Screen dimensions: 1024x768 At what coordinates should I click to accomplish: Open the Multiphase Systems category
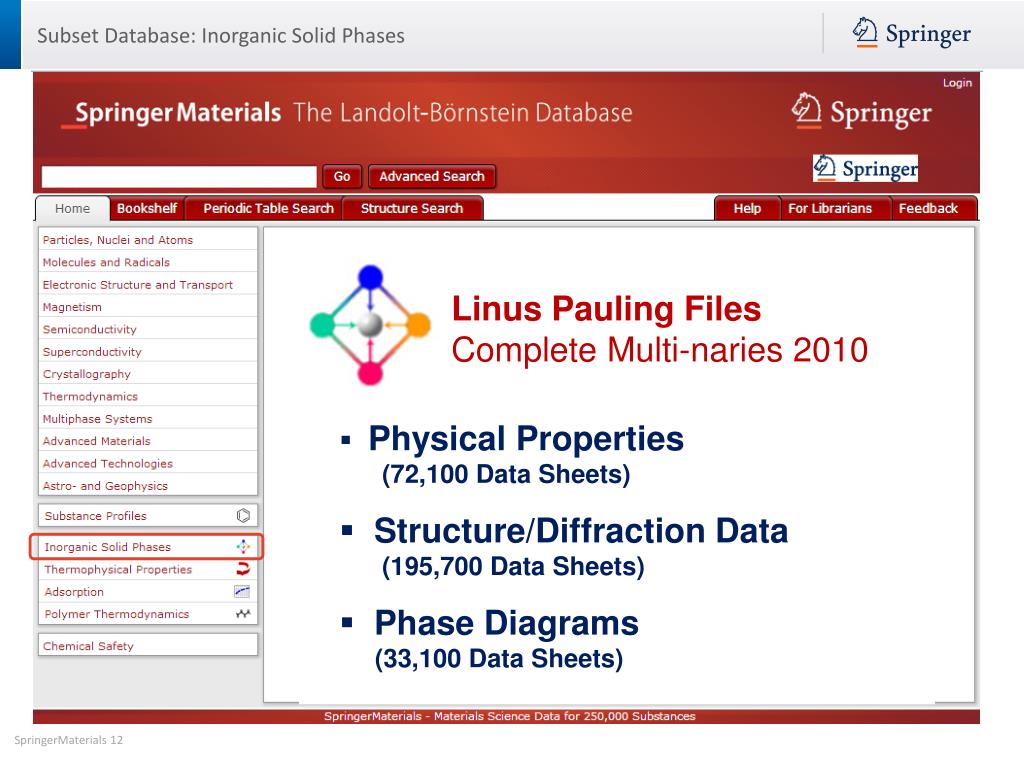tap(148, 419)
